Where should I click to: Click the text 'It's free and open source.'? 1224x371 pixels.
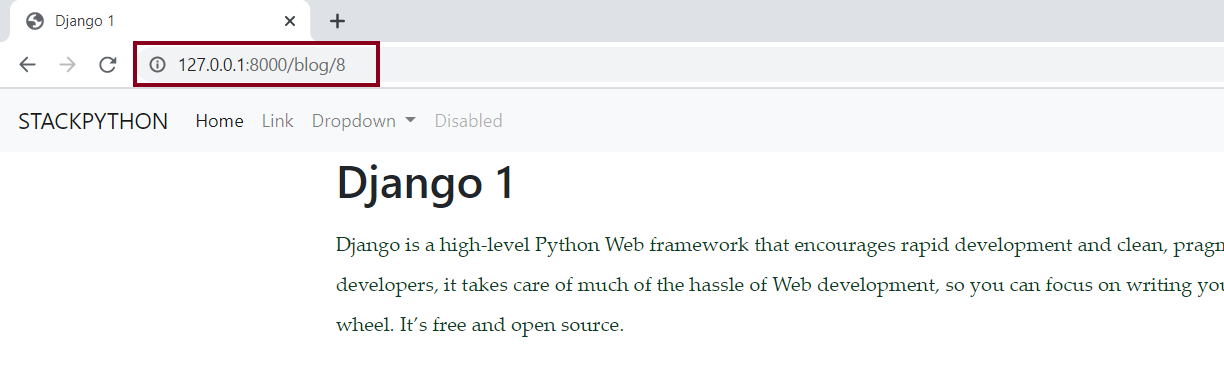pos(527,325)
